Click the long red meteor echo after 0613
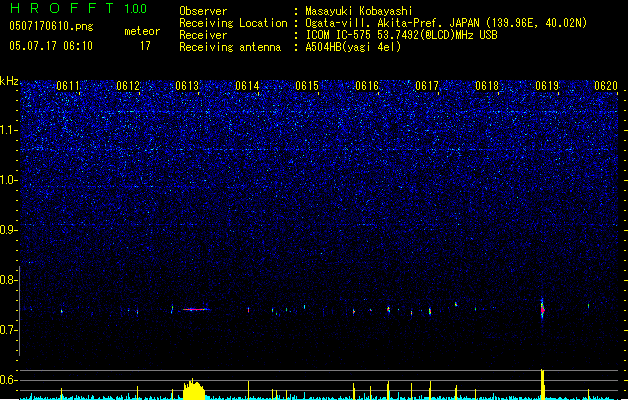The width and height of the screenshot is (629, 400). click(196, 309)
